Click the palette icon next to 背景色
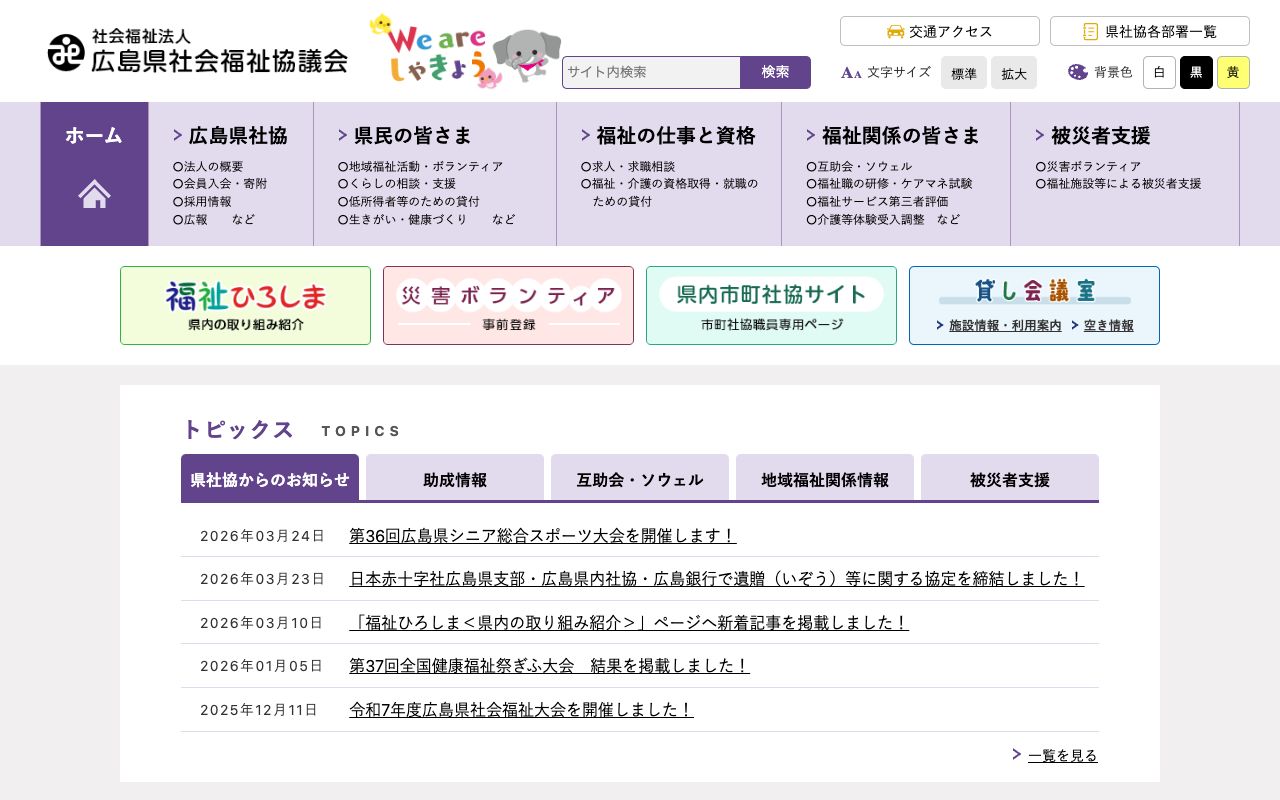The image size is (1280, 800). (1078, 72)
